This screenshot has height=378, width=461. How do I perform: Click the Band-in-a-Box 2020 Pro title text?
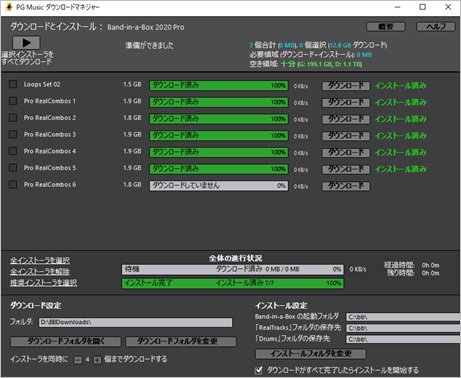(x=146, y=27)
